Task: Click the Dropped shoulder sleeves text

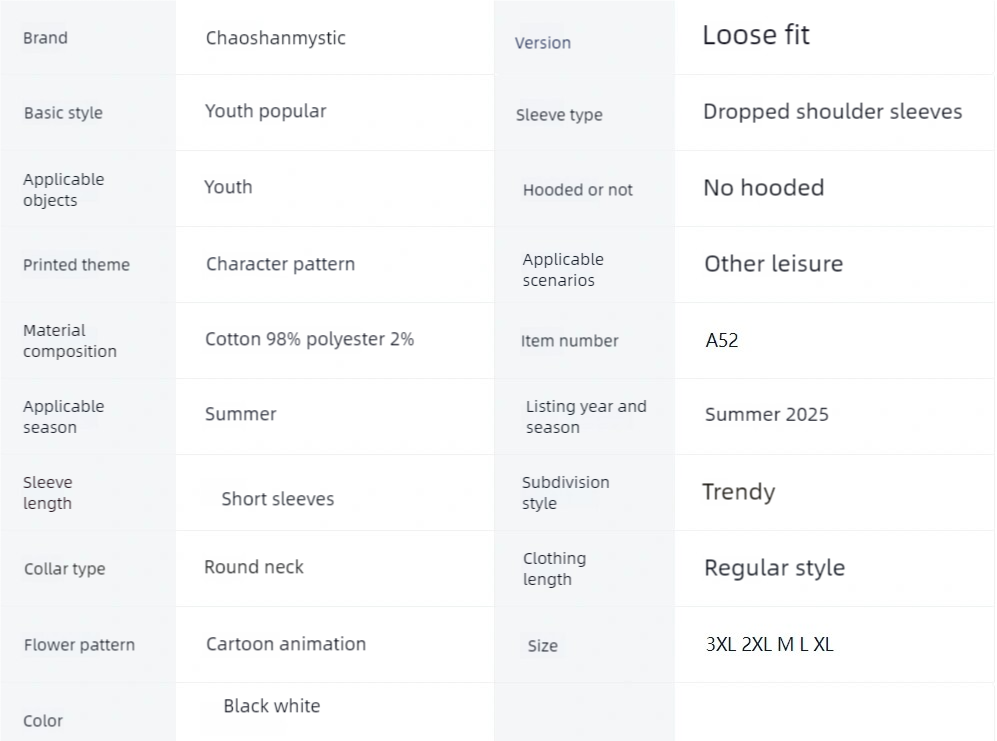Action: point(832,112)
